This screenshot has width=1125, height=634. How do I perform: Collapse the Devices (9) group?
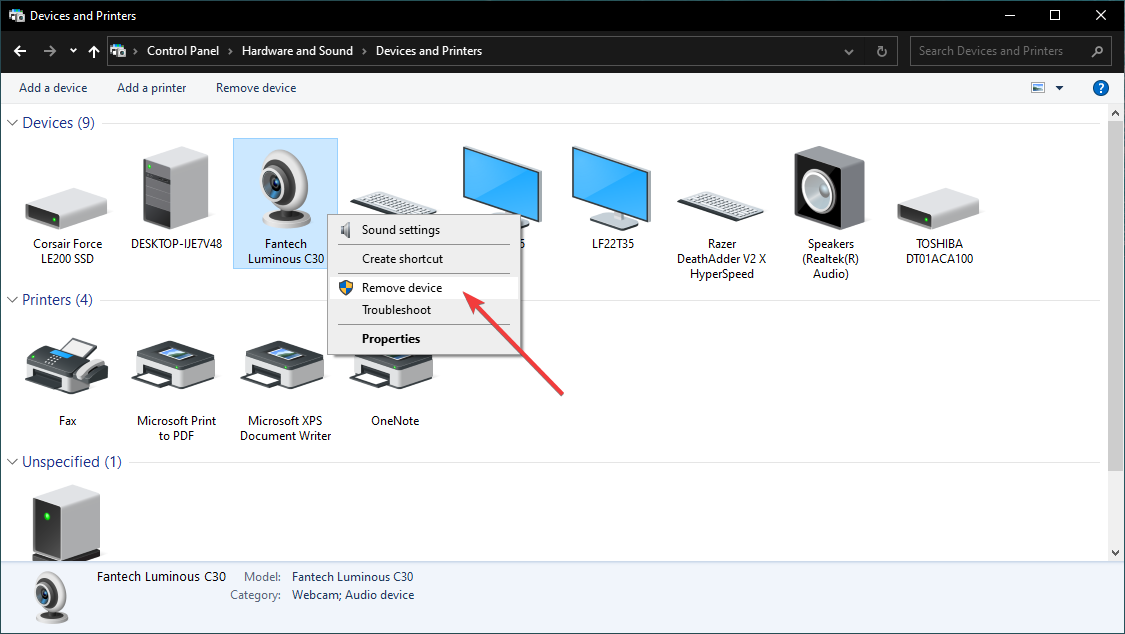(12, 123)
